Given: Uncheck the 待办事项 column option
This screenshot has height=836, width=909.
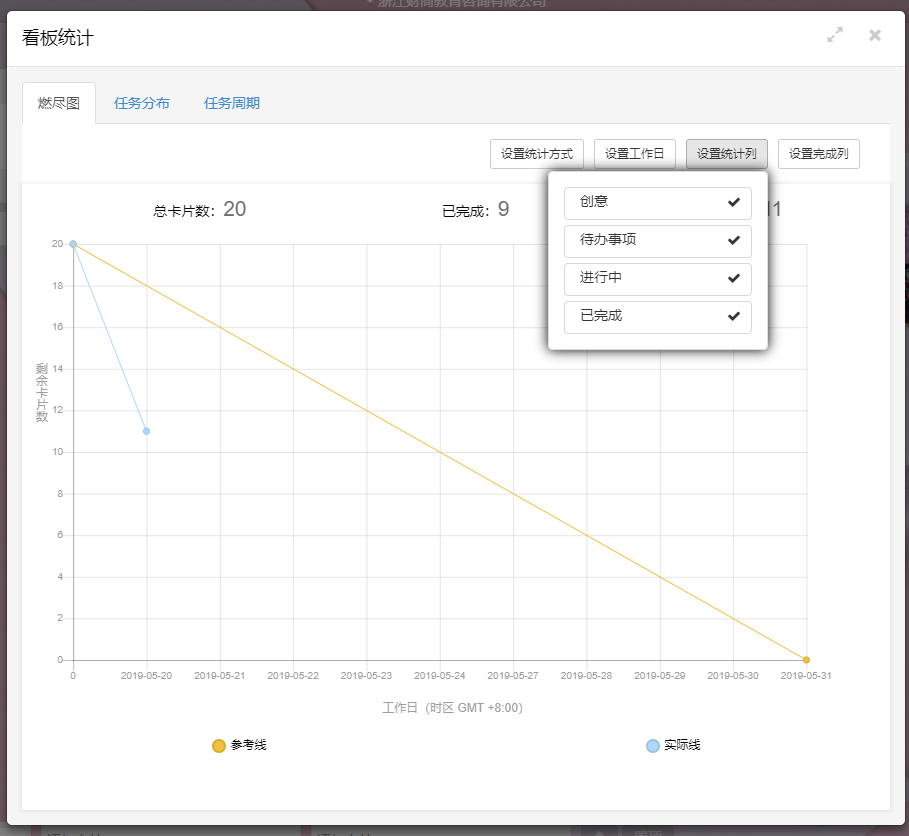Looking at the screenshot, I should coord(658,241).
